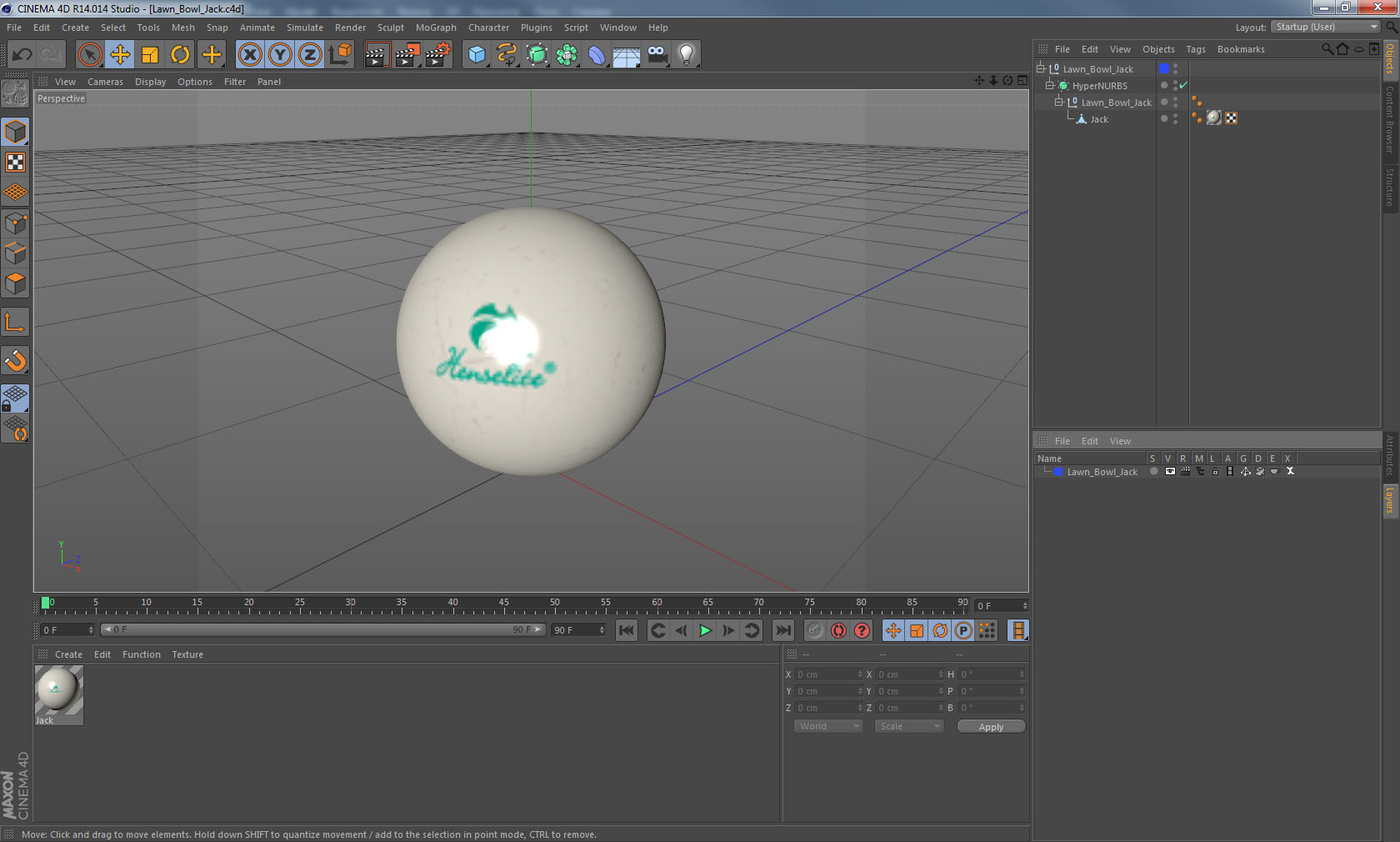Render the active view
This screenshot has height=842, width=1400.
click(377, 55)
